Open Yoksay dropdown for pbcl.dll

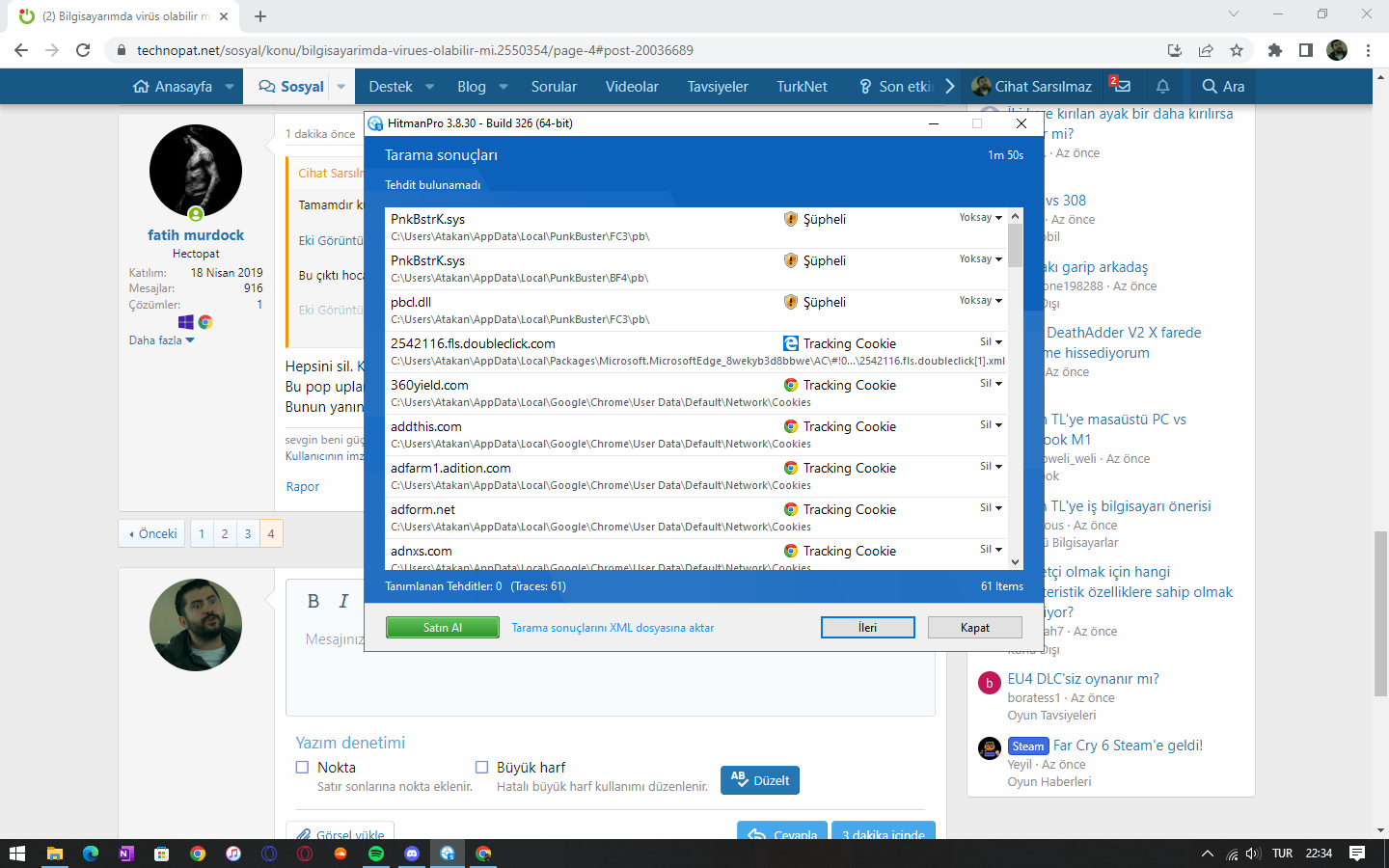coord(981,301)
